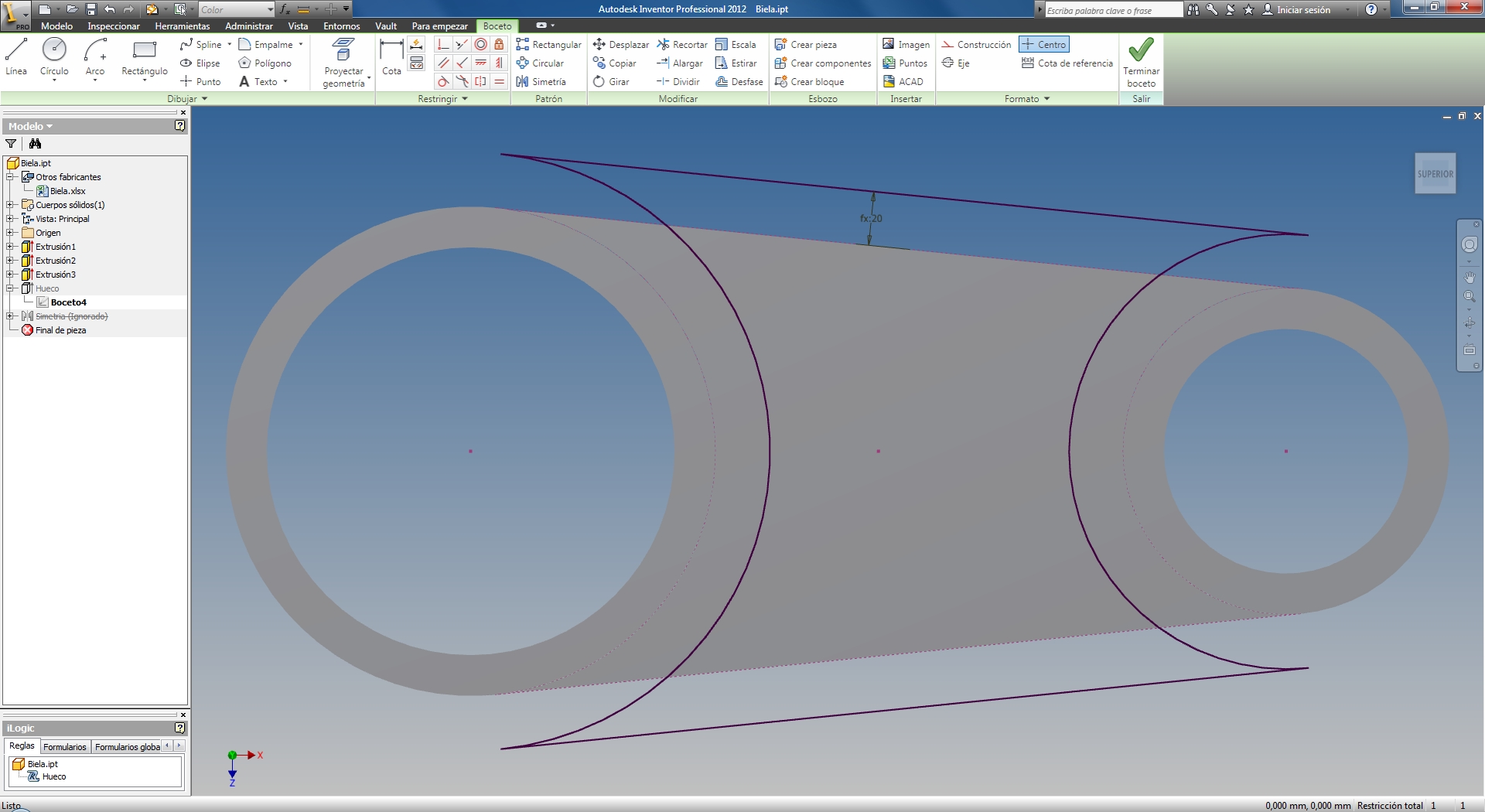Collapse the Hueco feature node
Image resolution: width=1485 pixels, height=812 pixels.
click(x=11, y=288)
